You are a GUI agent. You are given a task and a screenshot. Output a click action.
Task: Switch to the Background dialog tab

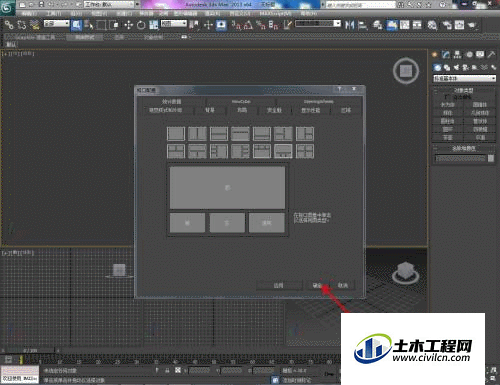click(x=210, y=110)
